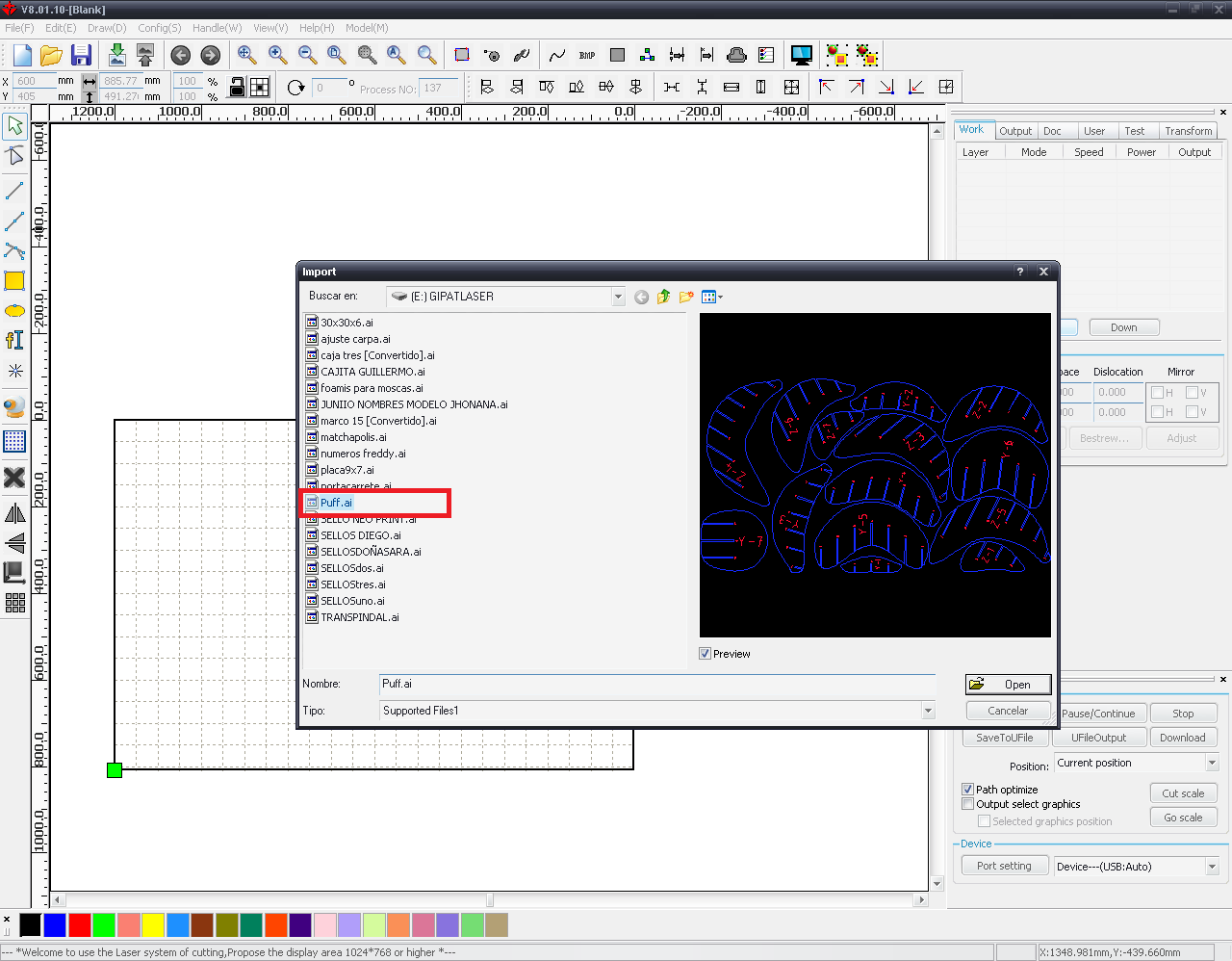1232x961 pixels.
Task: Open the File(F) menu
Action: tap(19, 28)
